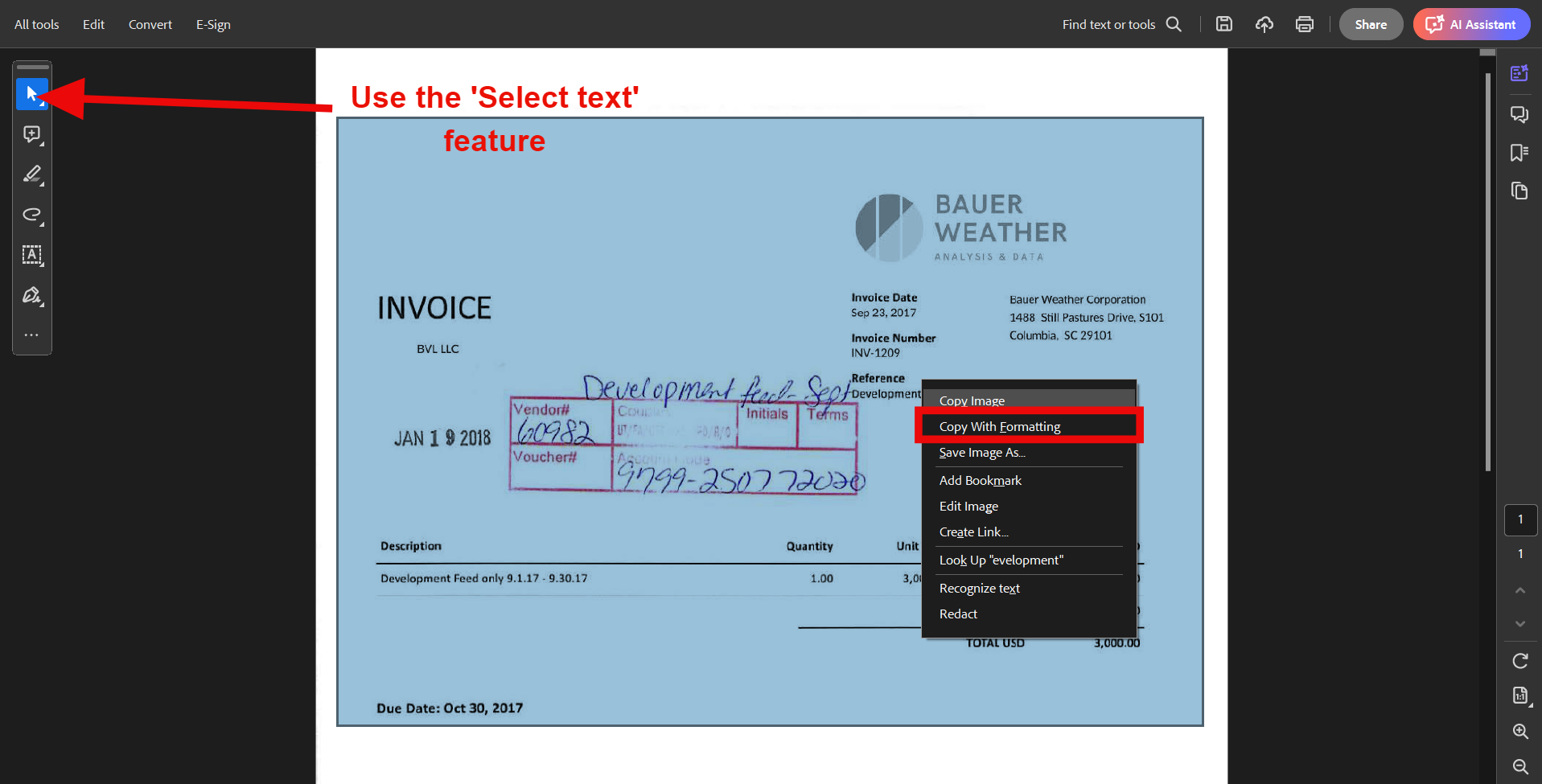
Task: Open the Convert menu
Action: click(x=150, y=24)
